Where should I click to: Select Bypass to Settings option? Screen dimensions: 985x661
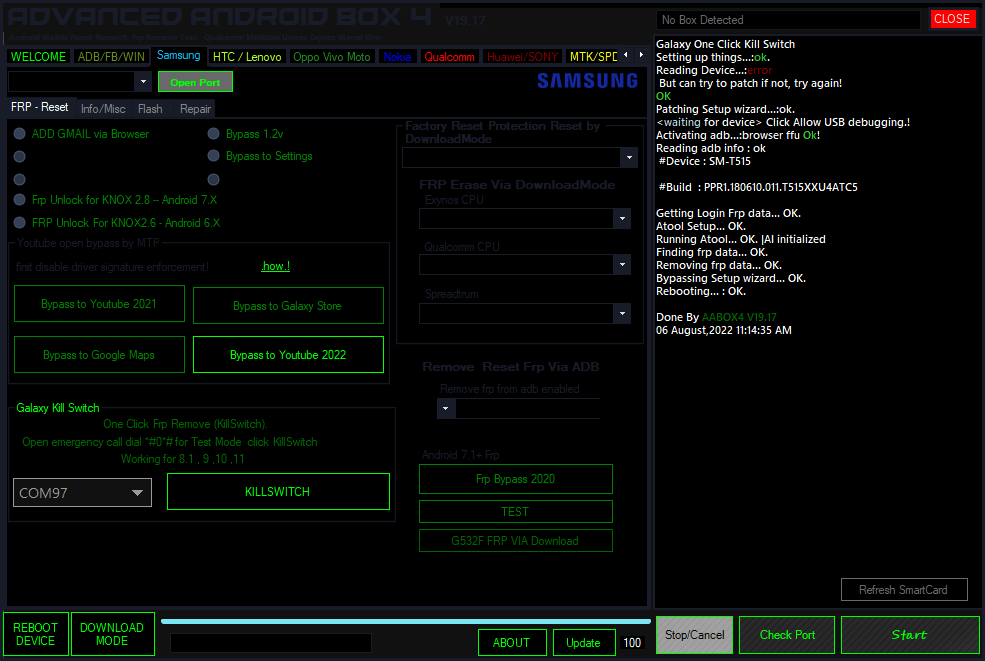pos(214,156)
